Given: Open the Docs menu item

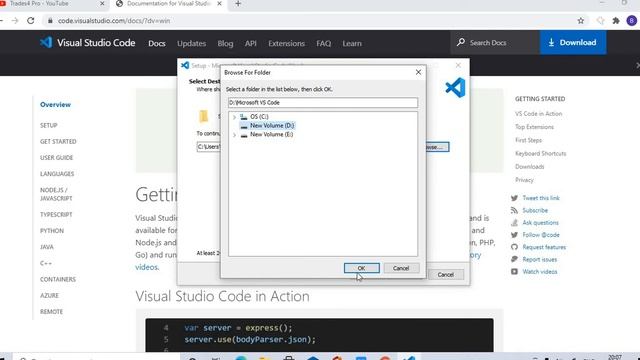Looking at the screenshot, I should coord(157,43).
